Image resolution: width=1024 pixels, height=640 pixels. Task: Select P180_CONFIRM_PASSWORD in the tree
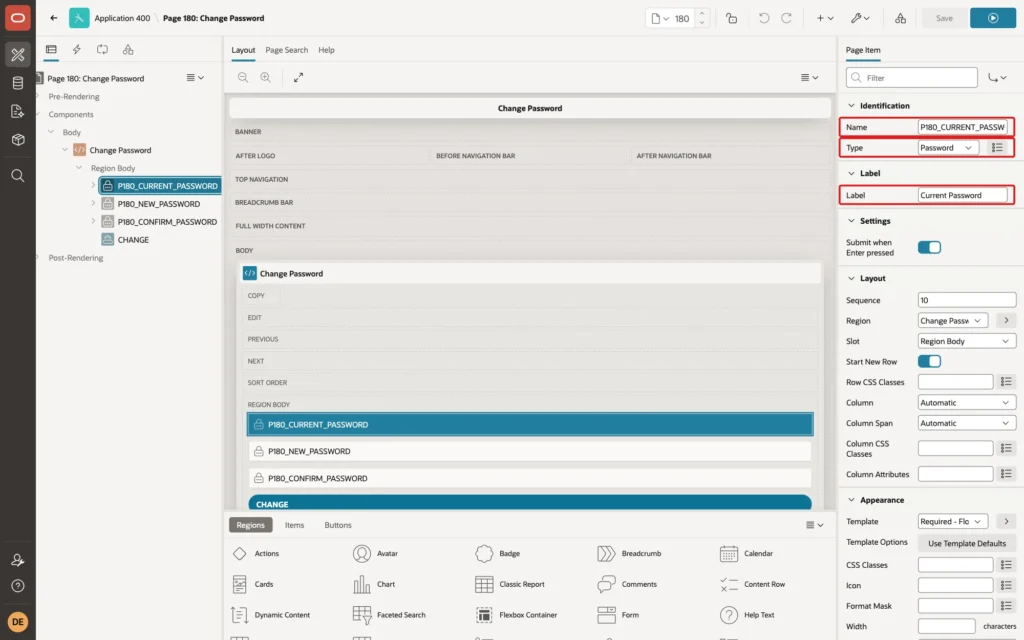tap(167, 221)
